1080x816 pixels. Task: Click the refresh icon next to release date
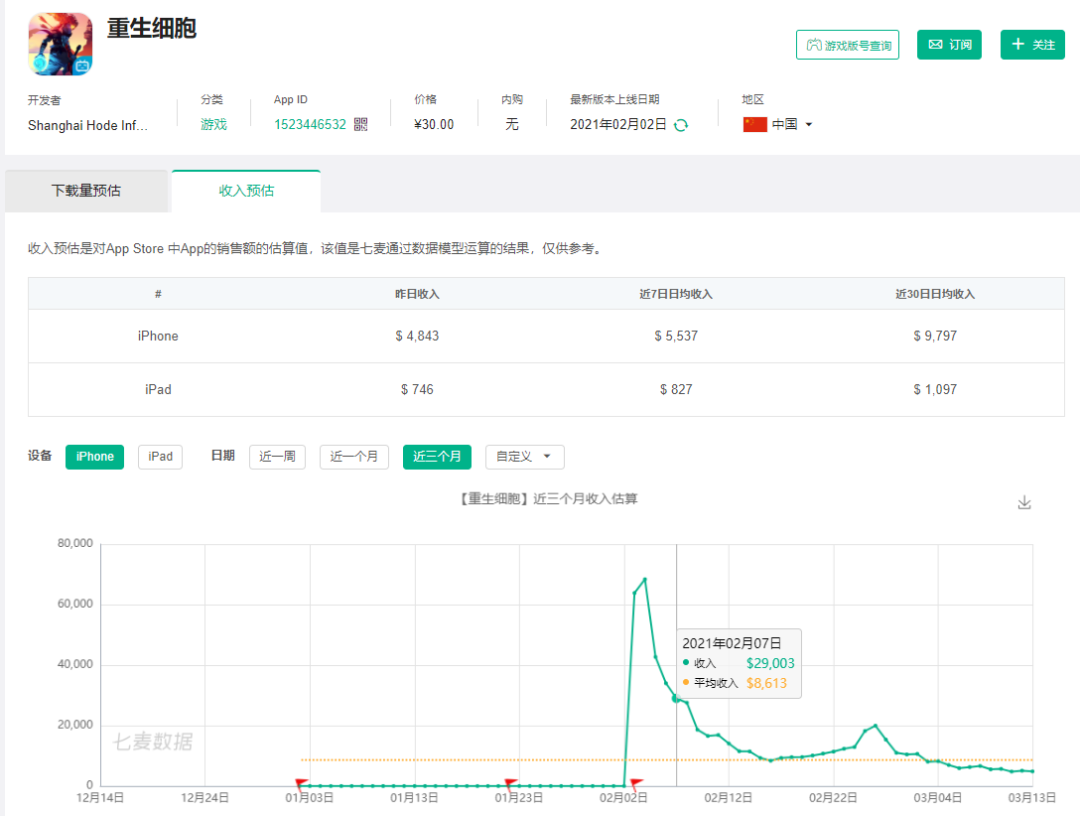point(681,125)
